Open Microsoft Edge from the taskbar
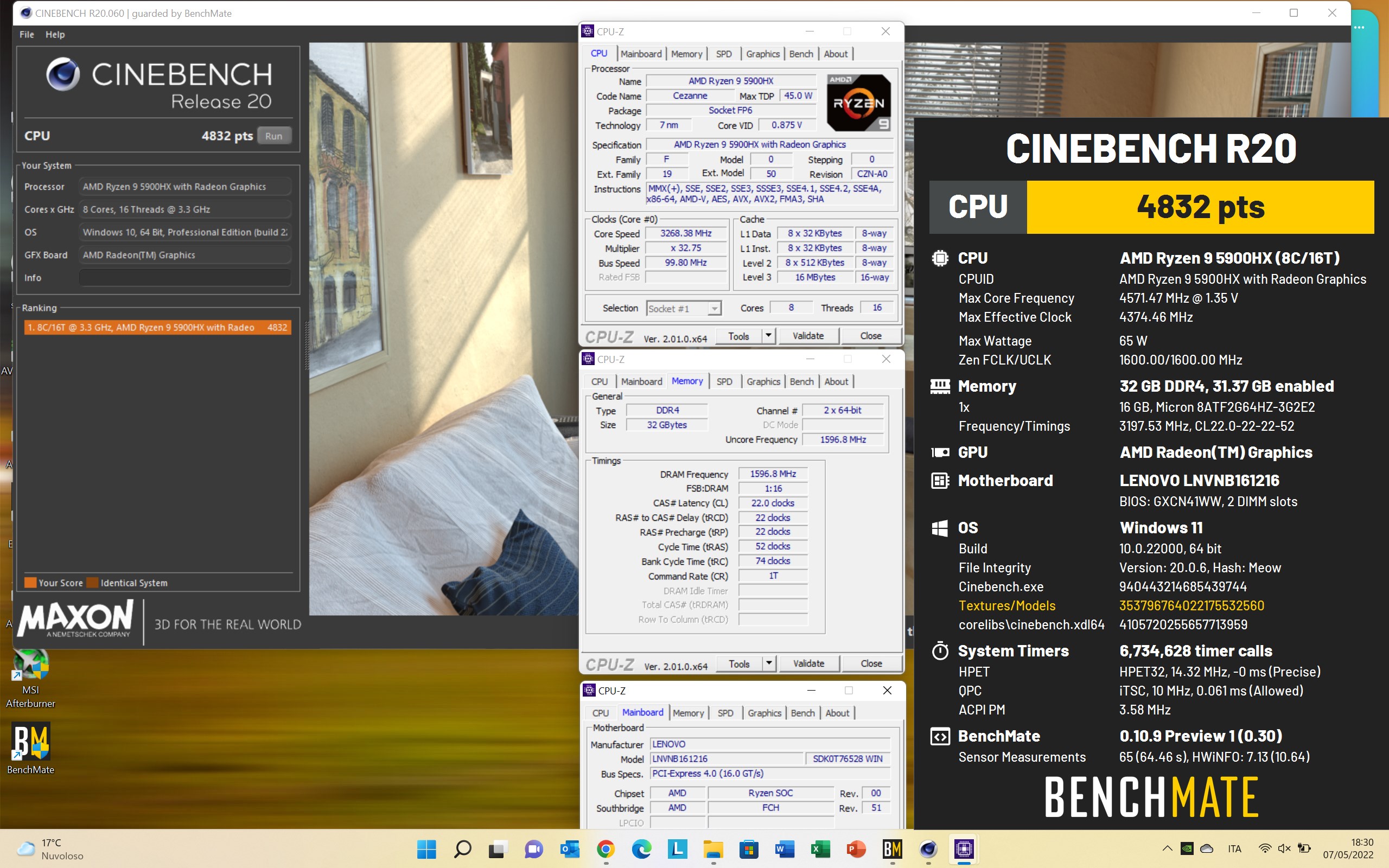 (641, 848)
